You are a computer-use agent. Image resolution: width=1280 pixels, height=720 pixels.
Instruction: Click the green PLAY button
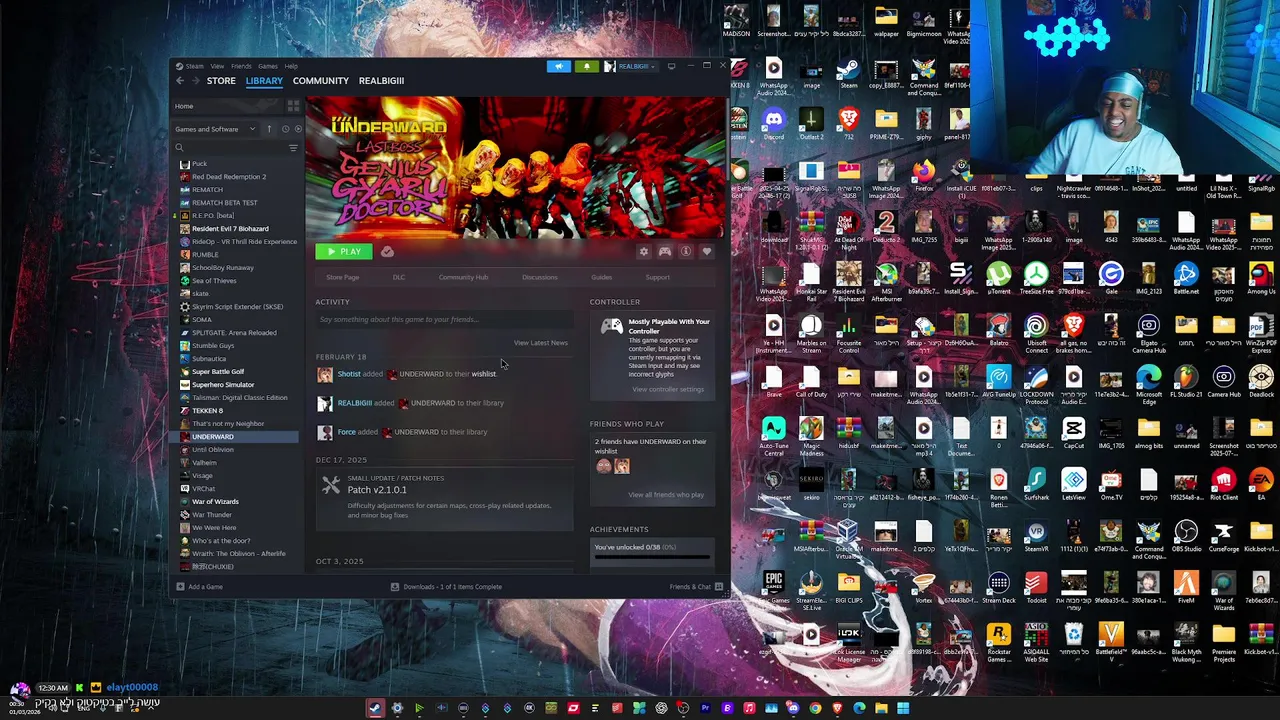[344, 252]
